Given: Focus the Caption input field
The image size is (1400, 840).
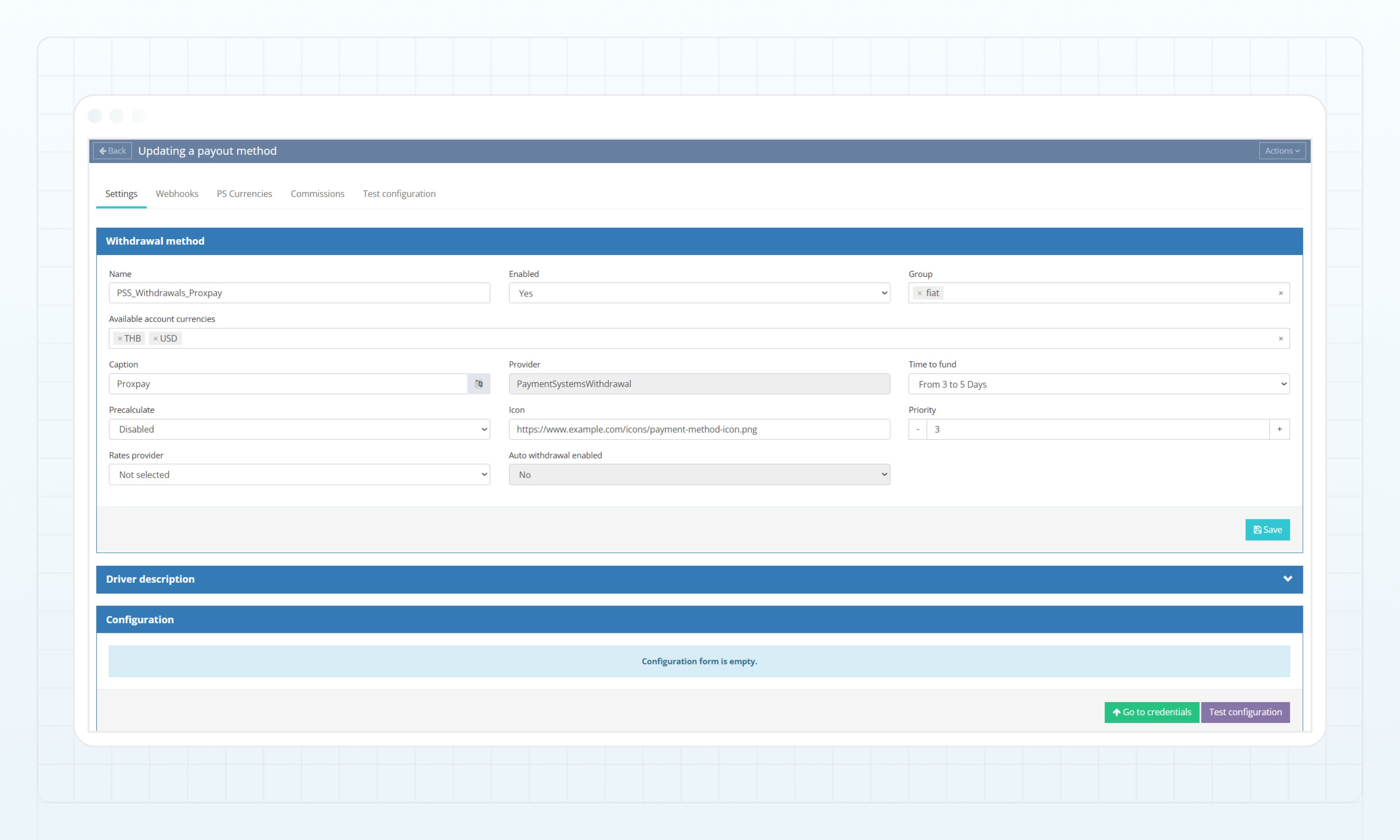Looking at the screenshot, I should point(288,384).
